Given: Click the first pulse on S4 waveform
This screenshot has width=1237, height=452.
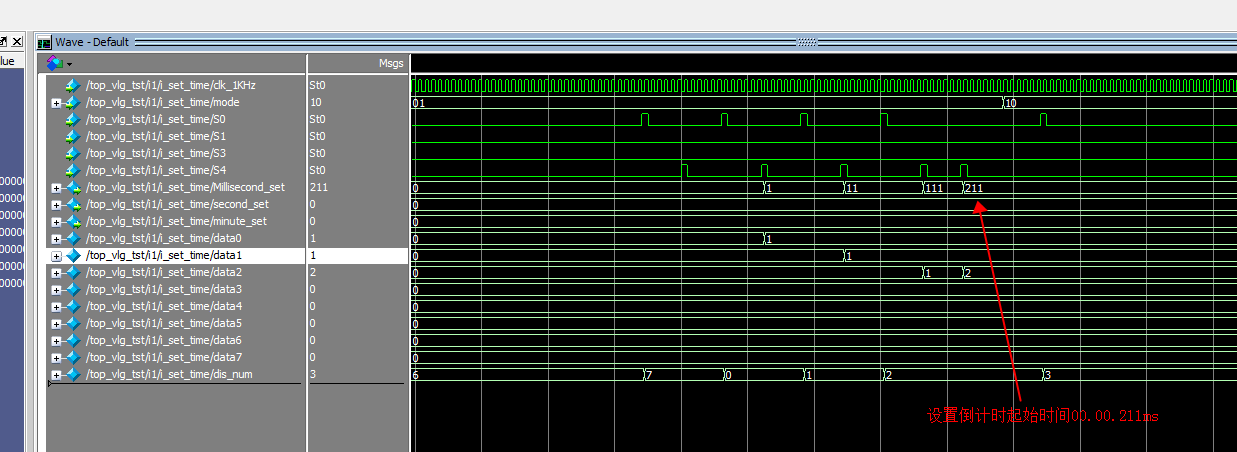Looking at the screenshot, I should (x=685, y=170).
